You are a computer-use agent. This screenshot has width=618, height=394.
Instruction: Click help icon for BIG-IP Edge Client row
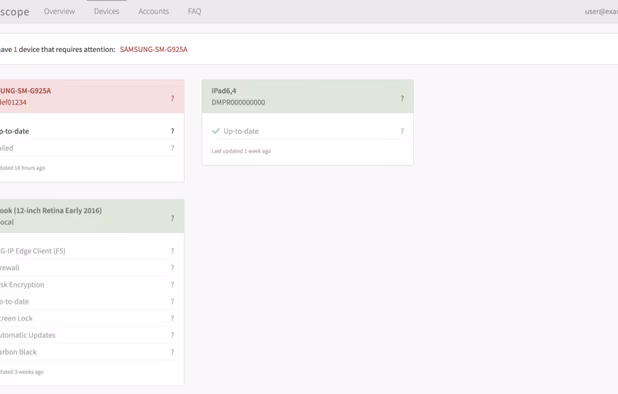click(x=172, y=251)
